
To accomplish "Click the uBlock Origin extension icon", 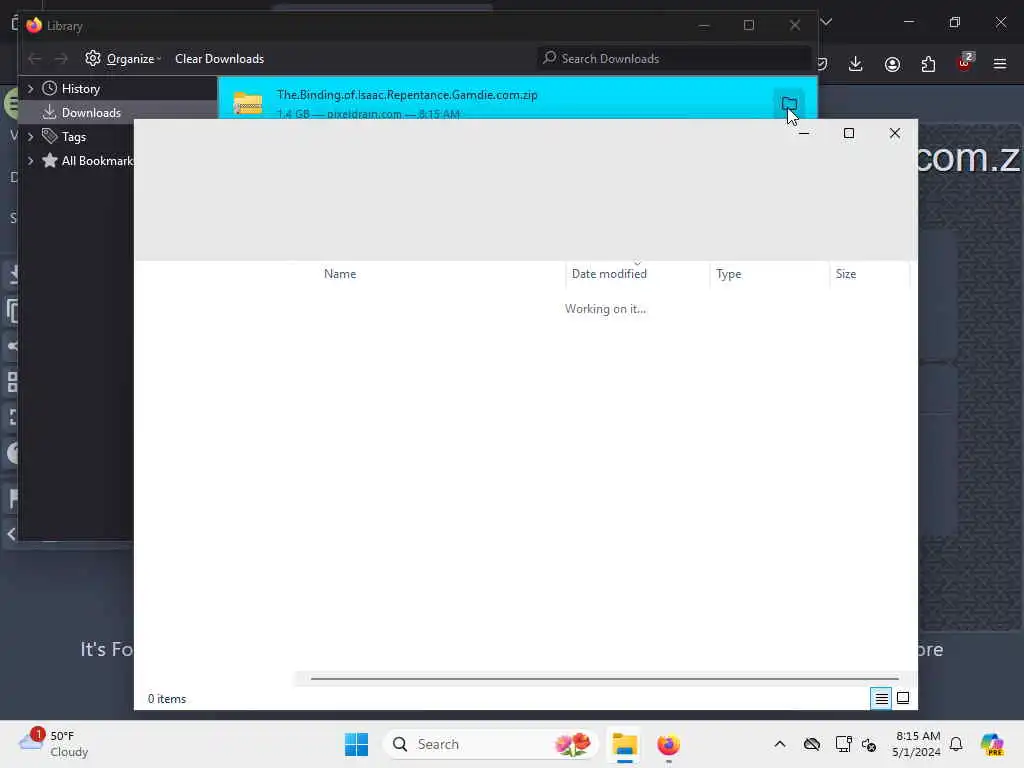I will click(965, 63).
